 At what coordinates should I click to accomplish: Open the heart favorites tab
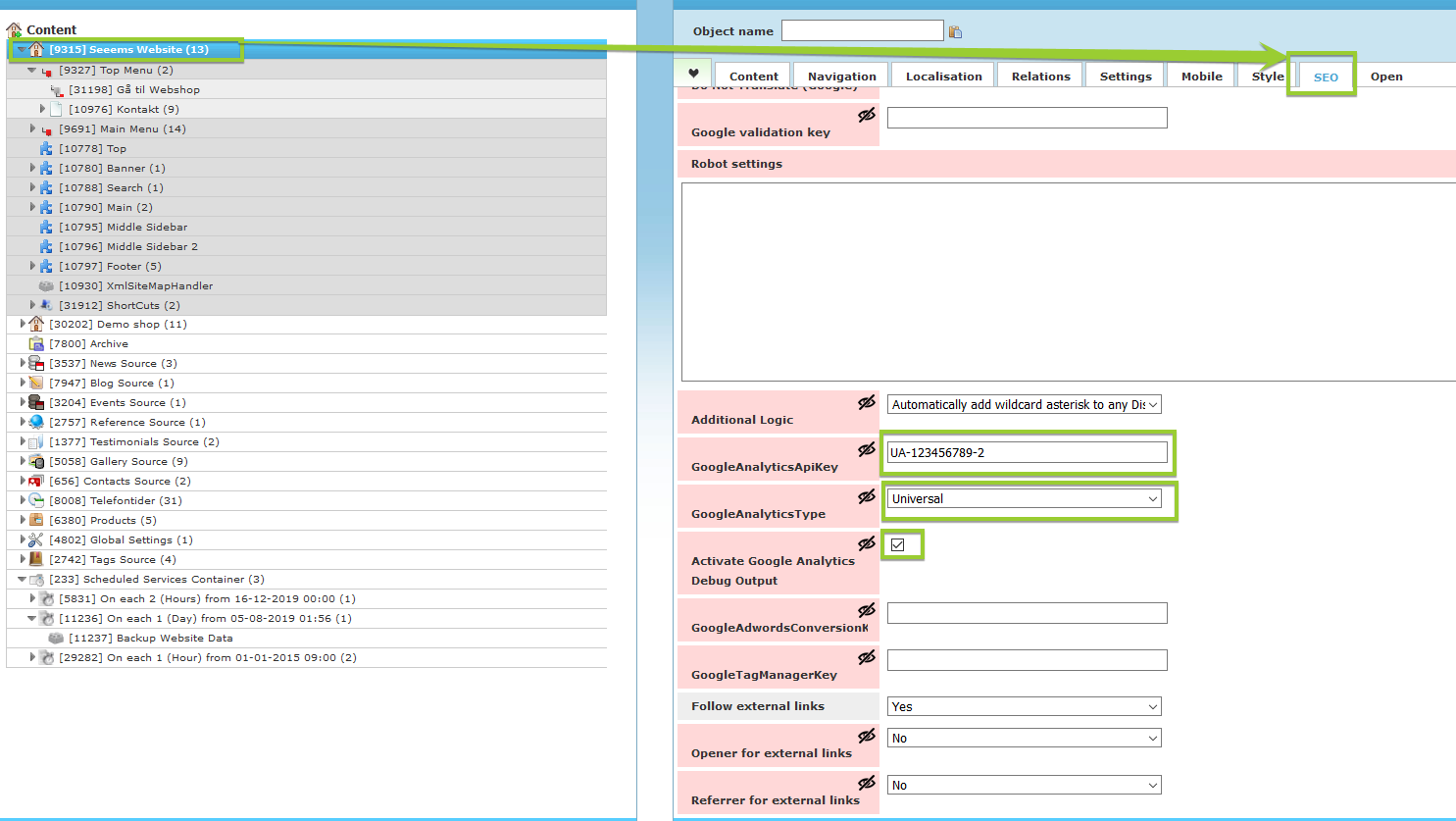point(693,74)
